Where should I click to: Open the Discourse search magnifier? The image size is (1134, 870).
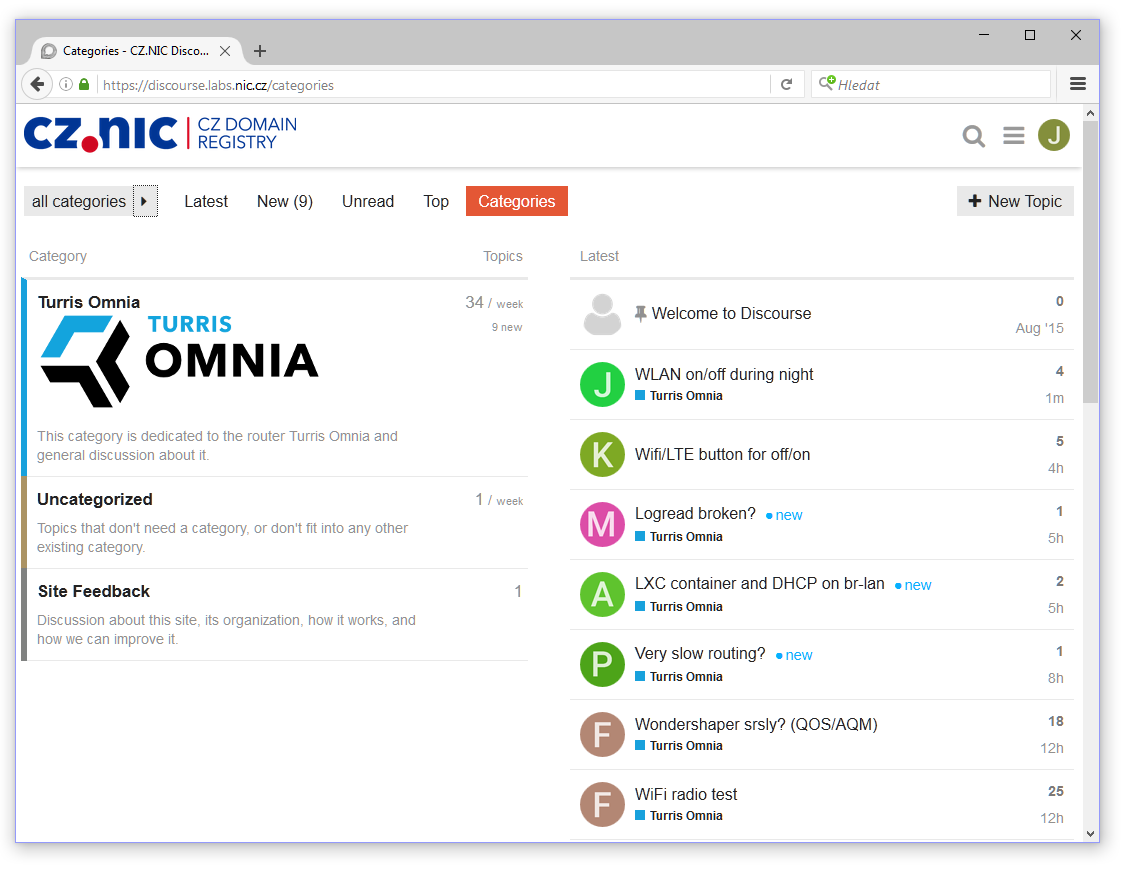pos(973,135)
